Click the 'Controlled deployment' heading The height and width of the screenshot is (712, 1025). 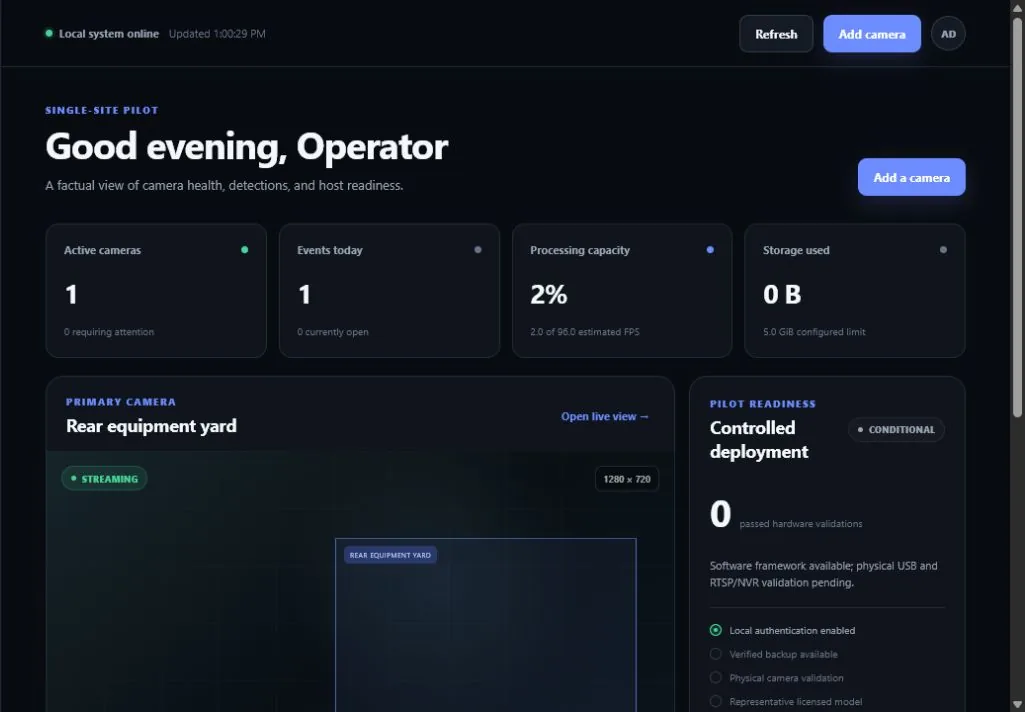tap(759, 440)
